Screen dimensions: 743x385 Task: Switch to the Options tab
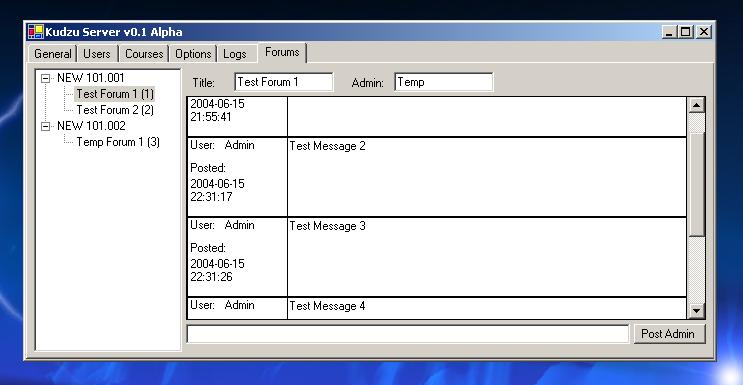click(x=193, y=54)
